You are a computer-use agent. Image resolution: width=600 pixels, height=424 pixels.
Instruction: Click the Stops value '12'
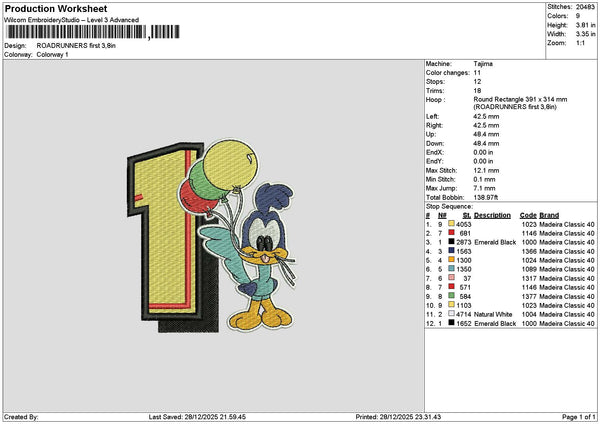[x=477, y=82]
